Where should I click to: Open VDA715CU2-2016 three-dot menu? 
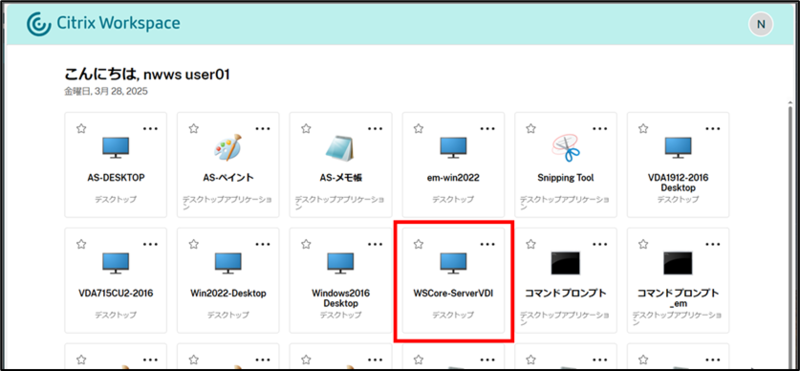click(151, 244)
